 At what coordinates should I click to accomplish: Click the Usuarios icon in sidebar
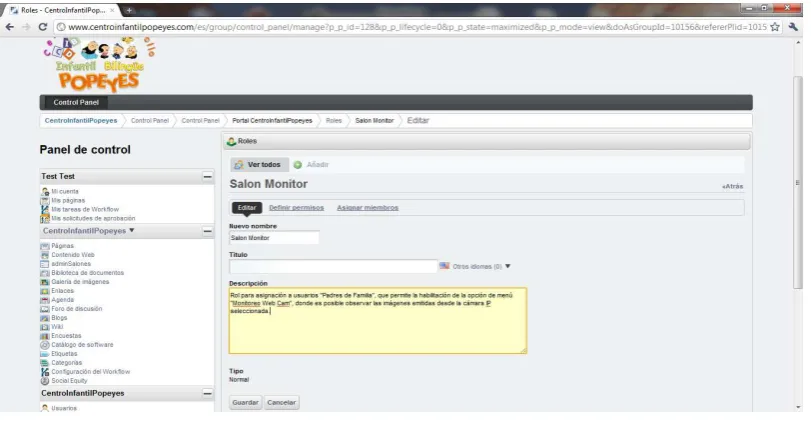tap(45, 408)
